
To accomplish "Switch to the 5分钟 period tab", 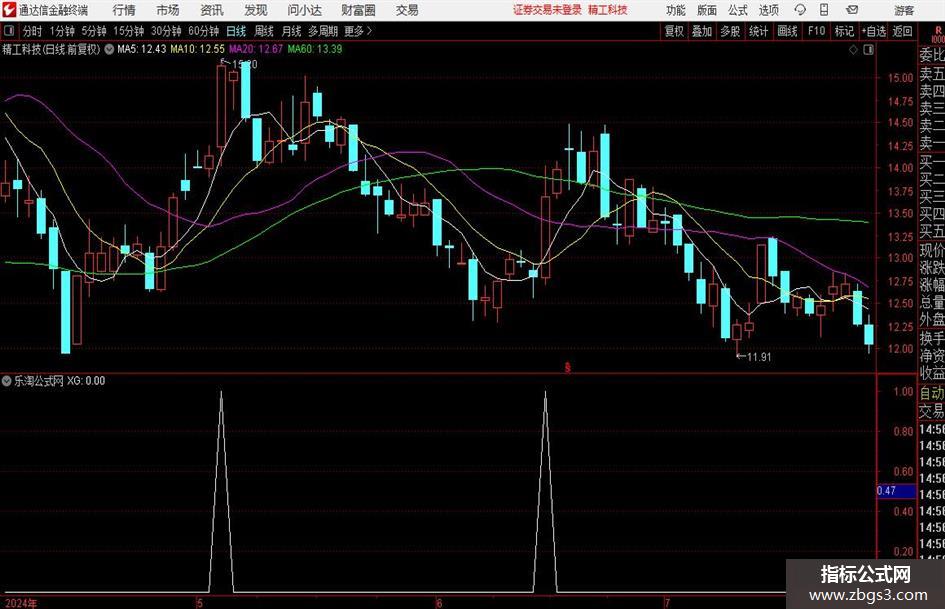I will pos(94,31).
